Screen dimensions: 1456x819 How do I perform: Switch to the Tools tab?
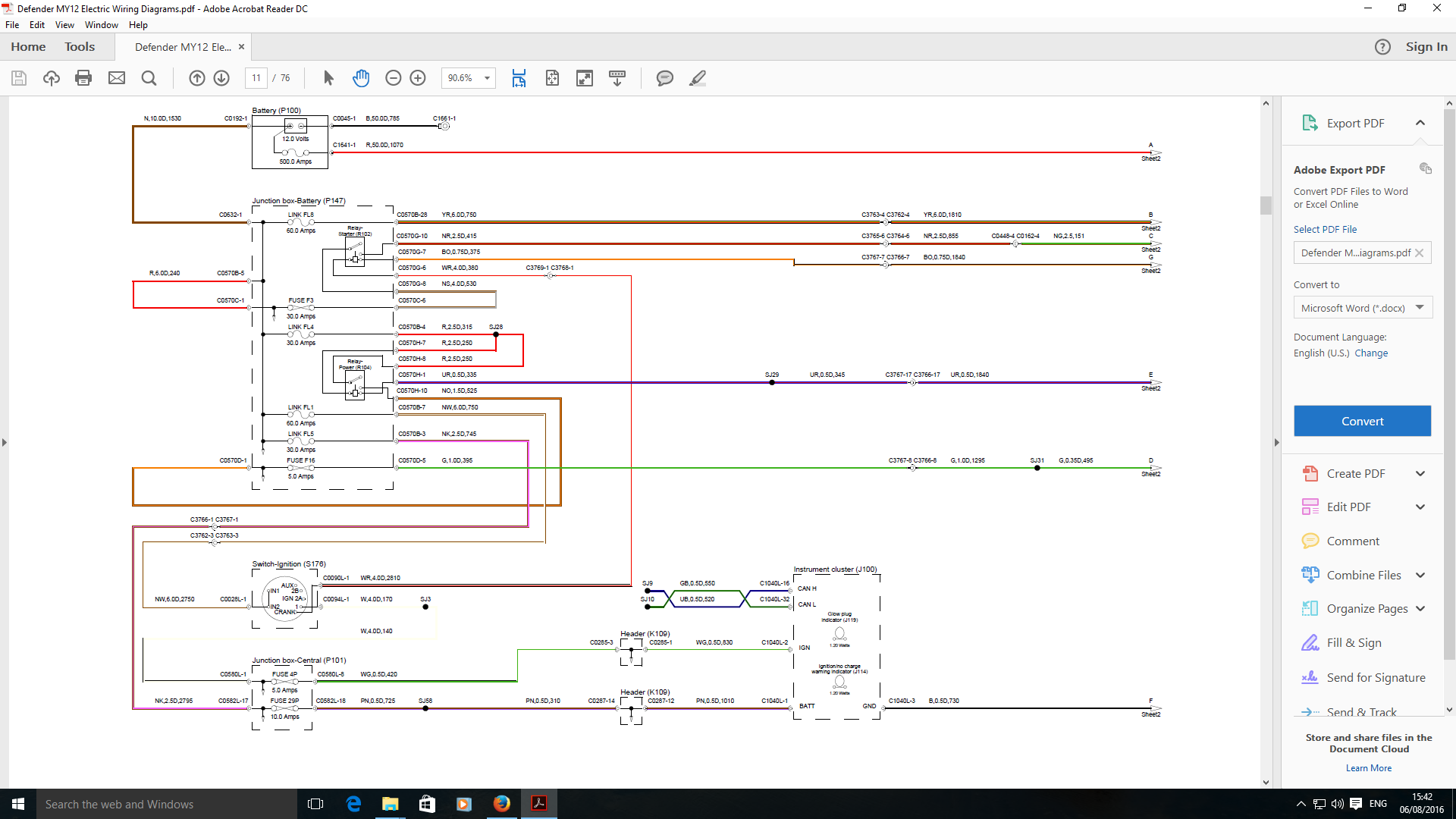[x=80, y=47]
